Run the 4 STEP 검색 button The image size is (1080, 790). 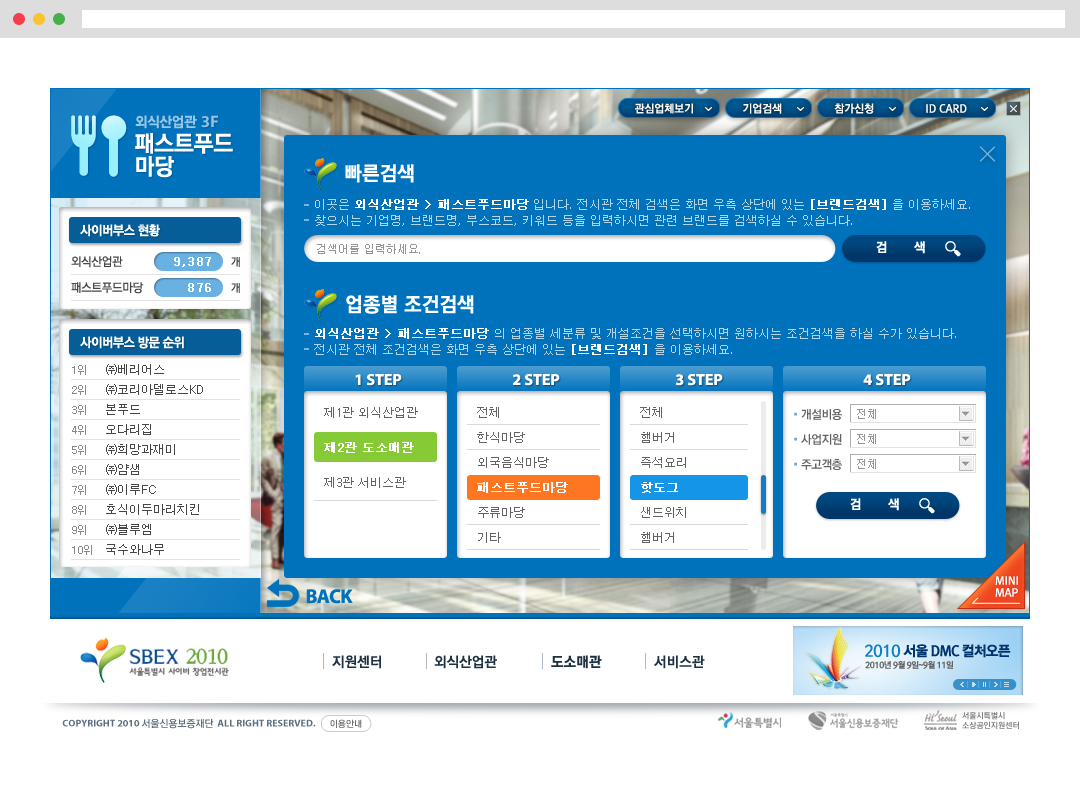(x=887, y=505)
